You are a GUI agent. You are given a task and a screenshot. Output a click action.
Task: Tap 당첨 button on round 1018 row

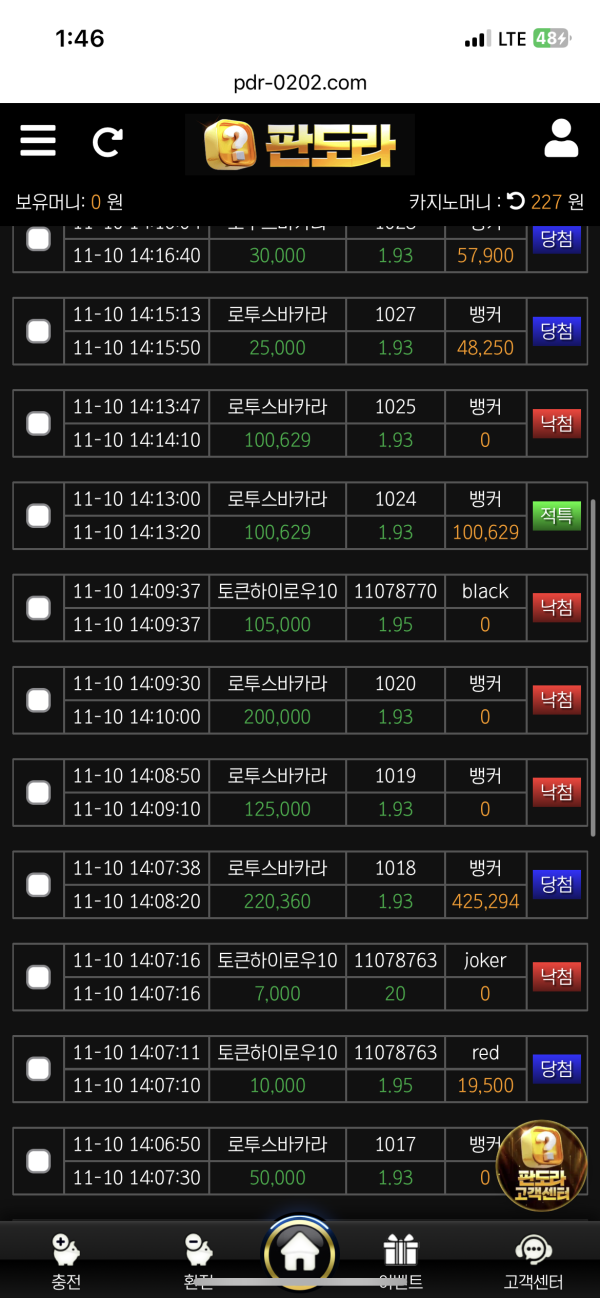pos(556,884)
